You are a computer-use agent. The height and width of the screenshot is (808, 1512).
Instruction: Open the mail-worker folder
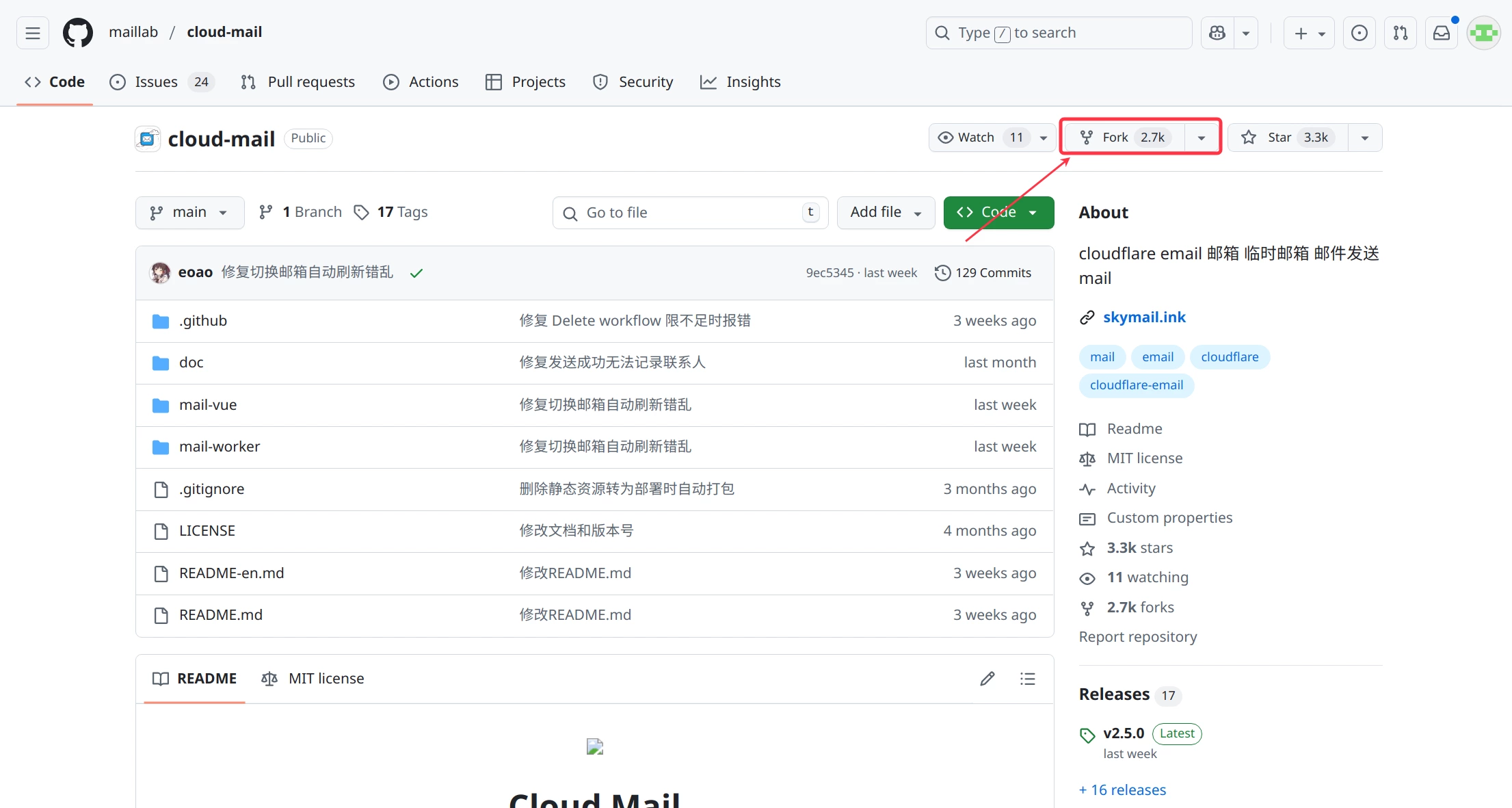point(220,447)
